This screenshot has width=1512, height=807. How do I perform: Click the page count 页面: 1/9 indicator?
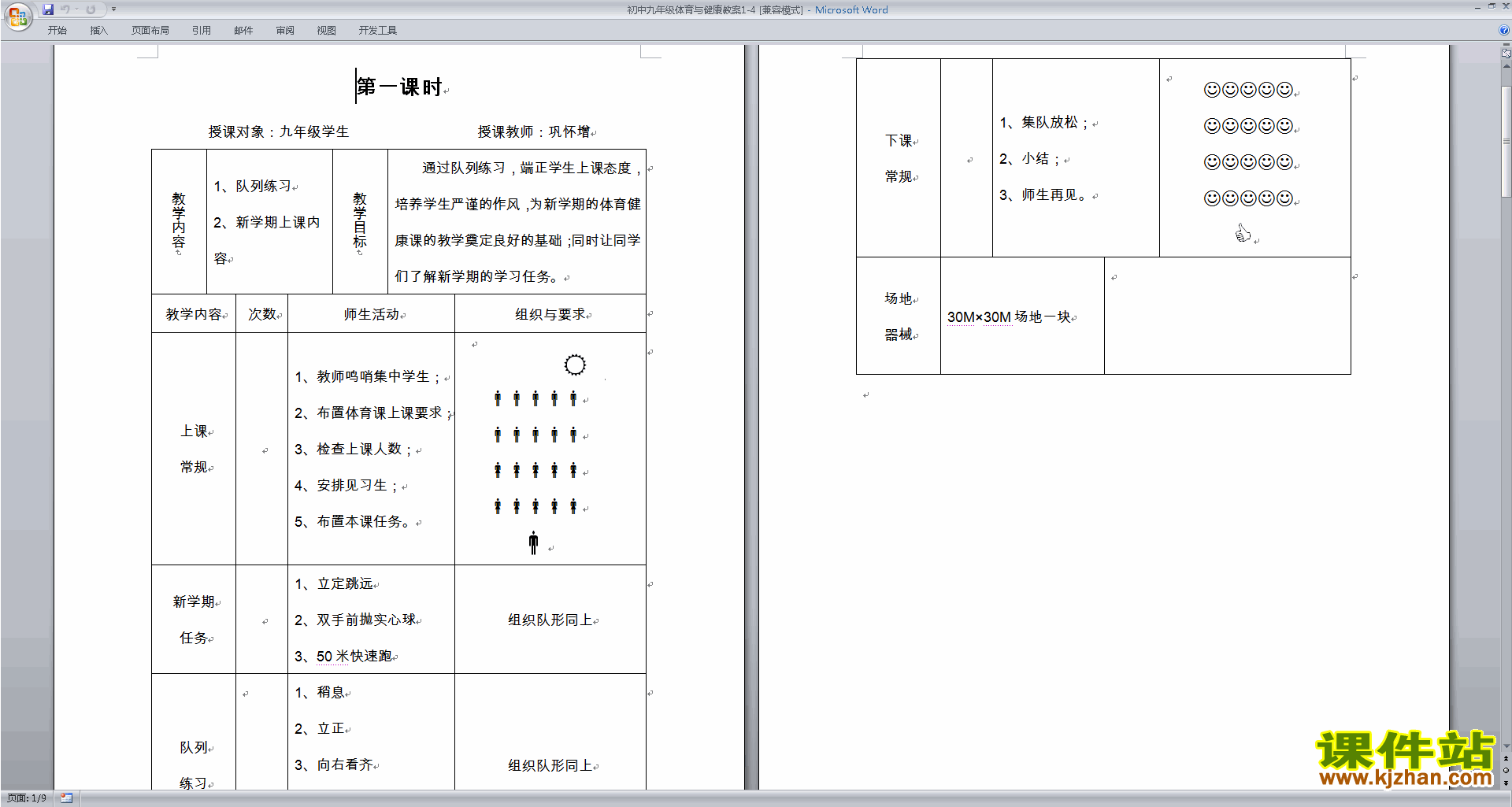26,798
